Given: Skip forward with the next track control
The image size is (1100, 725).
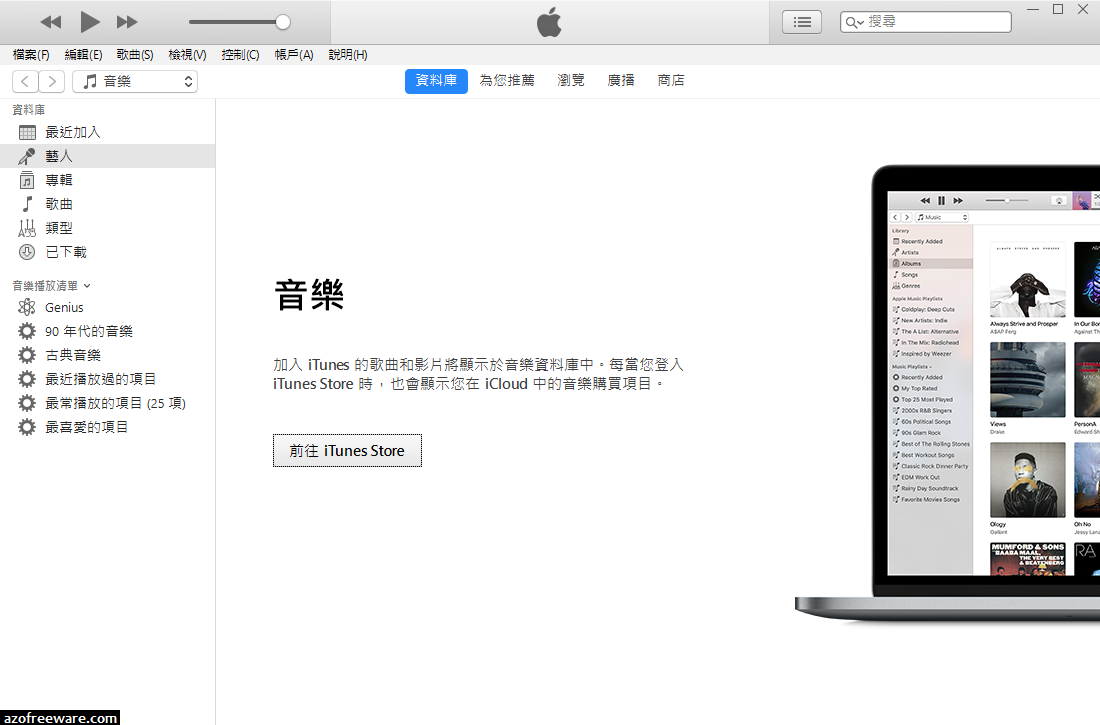Looking at the screenshot, I should (128, 21).
